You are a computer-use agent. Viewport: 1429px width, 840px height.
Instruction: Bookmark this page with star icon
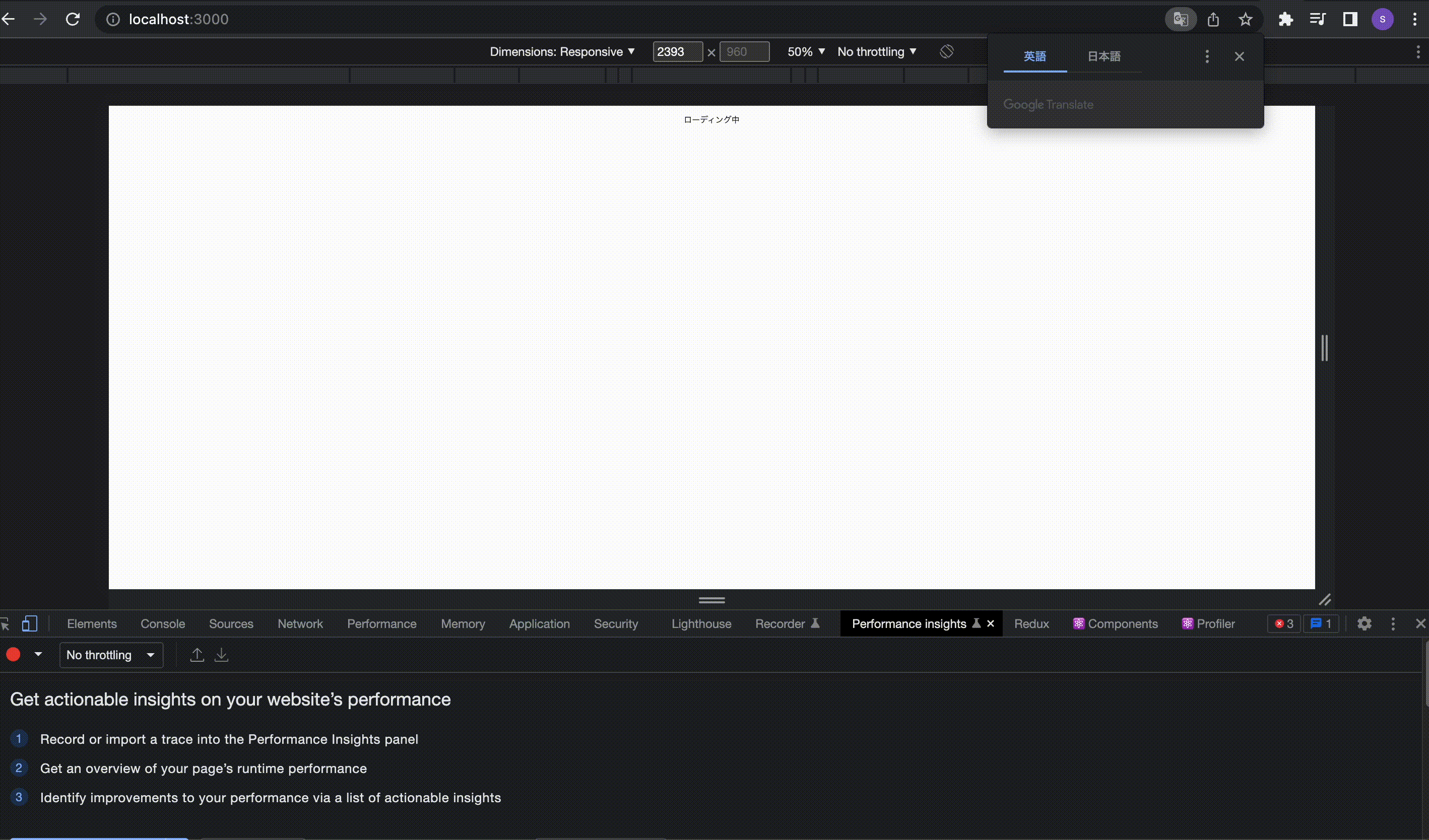pyautogui.click(x=1245, y=19)
